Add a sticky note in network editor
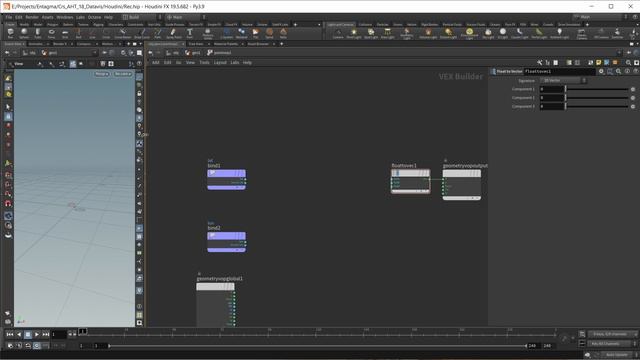 click(x=598, y=62)
